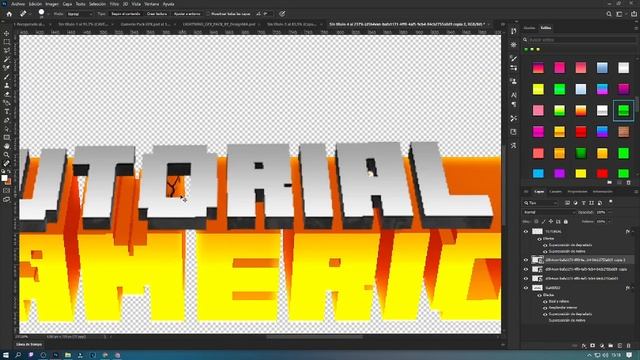This screenshot has width=640, height=360.
Task: Open the Relleno dropdown arrow
Action: (x=610, y=222)
